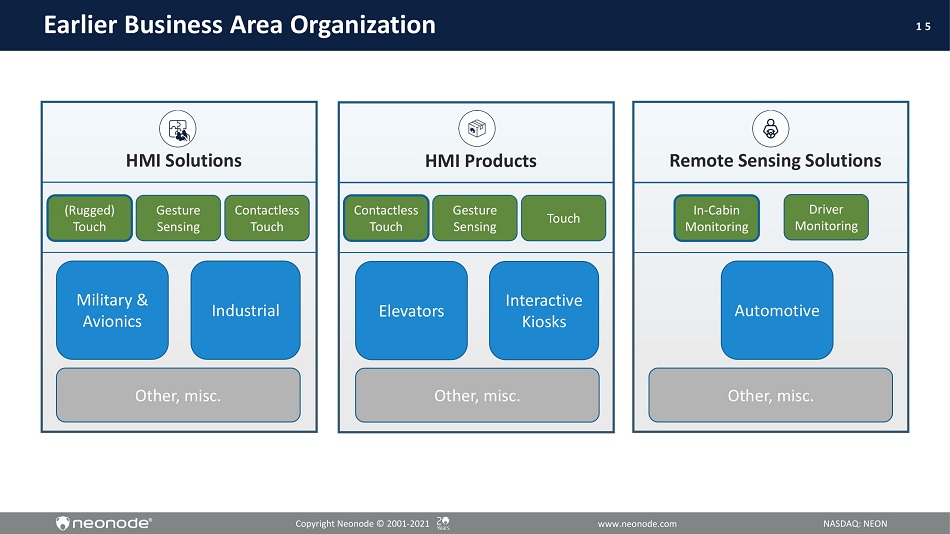Click Other, misc. under Remote Sensing Solutions

[771, 395]
